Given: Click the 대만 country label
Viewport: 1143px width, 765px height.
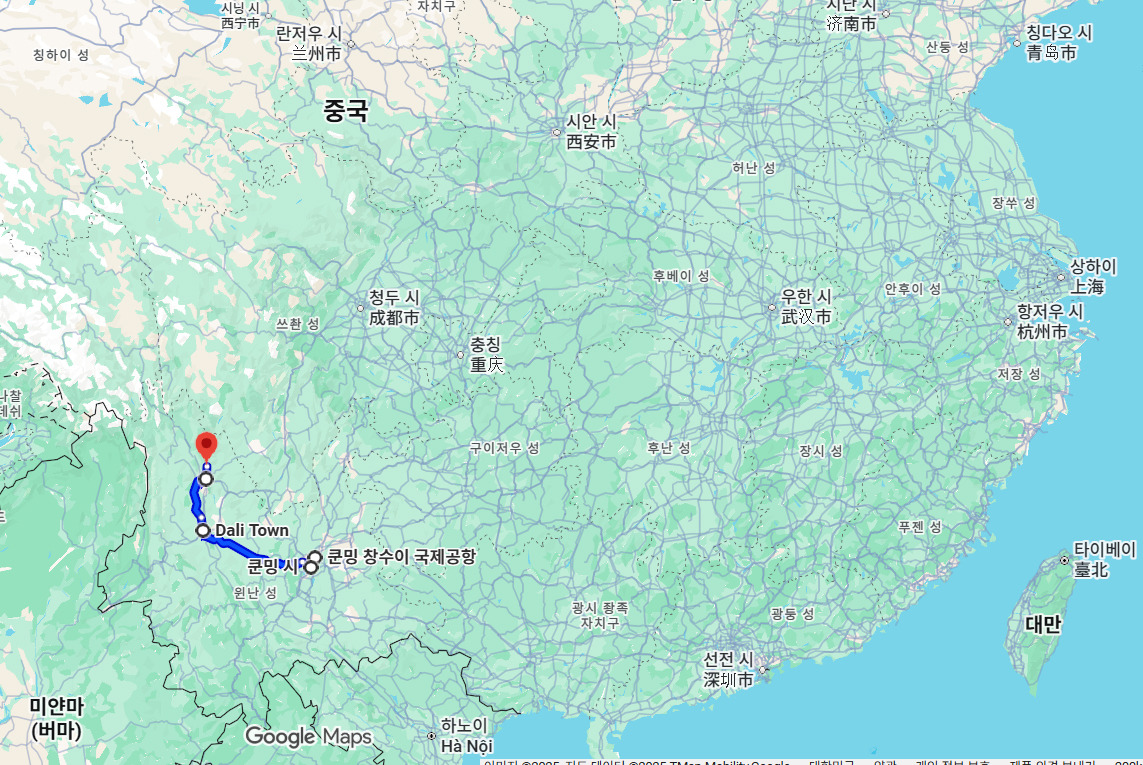Looking at the screenshot, I should 1043,624.
